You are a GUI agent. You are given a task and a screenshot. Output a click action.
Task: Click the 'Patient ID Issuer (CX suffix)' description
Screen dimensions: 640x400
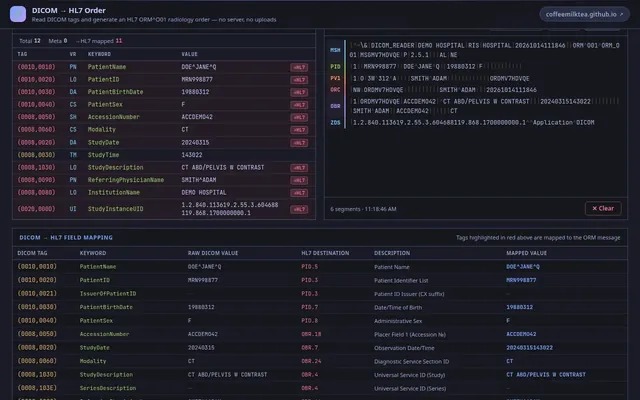409,294
